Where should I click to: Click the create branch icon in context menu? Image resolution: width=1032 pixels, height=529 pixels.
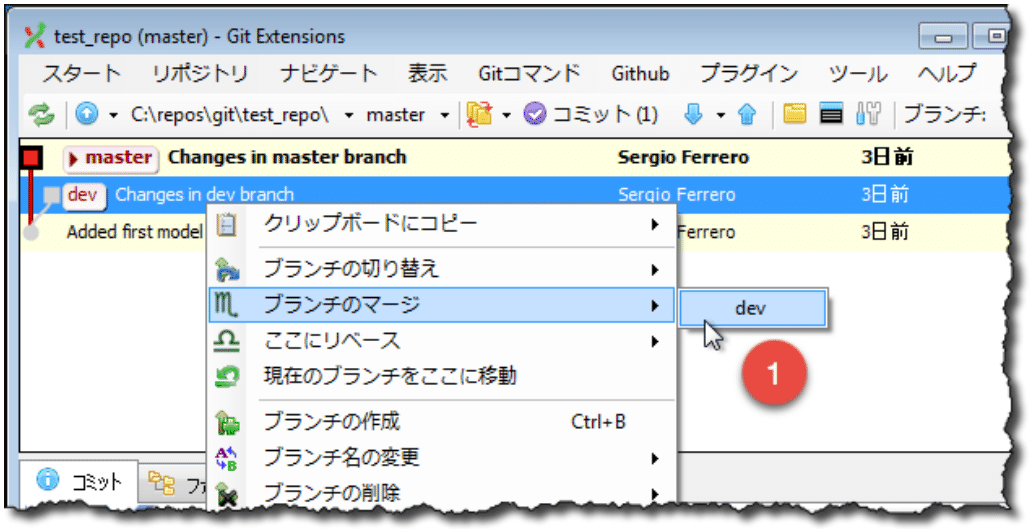pos(227,422)
